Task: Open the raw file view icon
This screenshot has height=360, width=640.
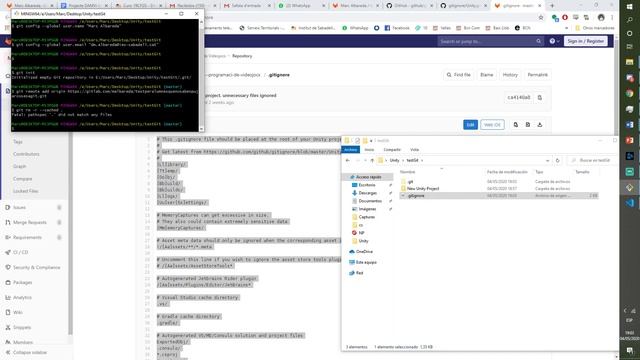Action: click(x=528, y=124)
